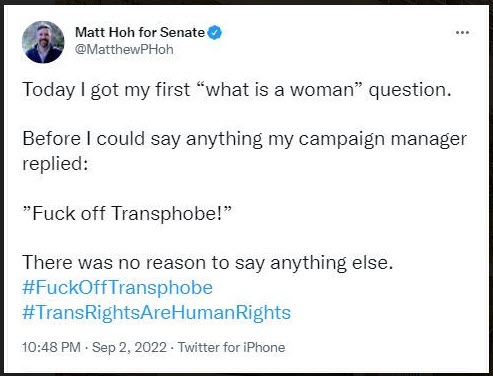Open Matt Hoh's profile avatar photo
493x376 pixels.
[x=43, y=42]
